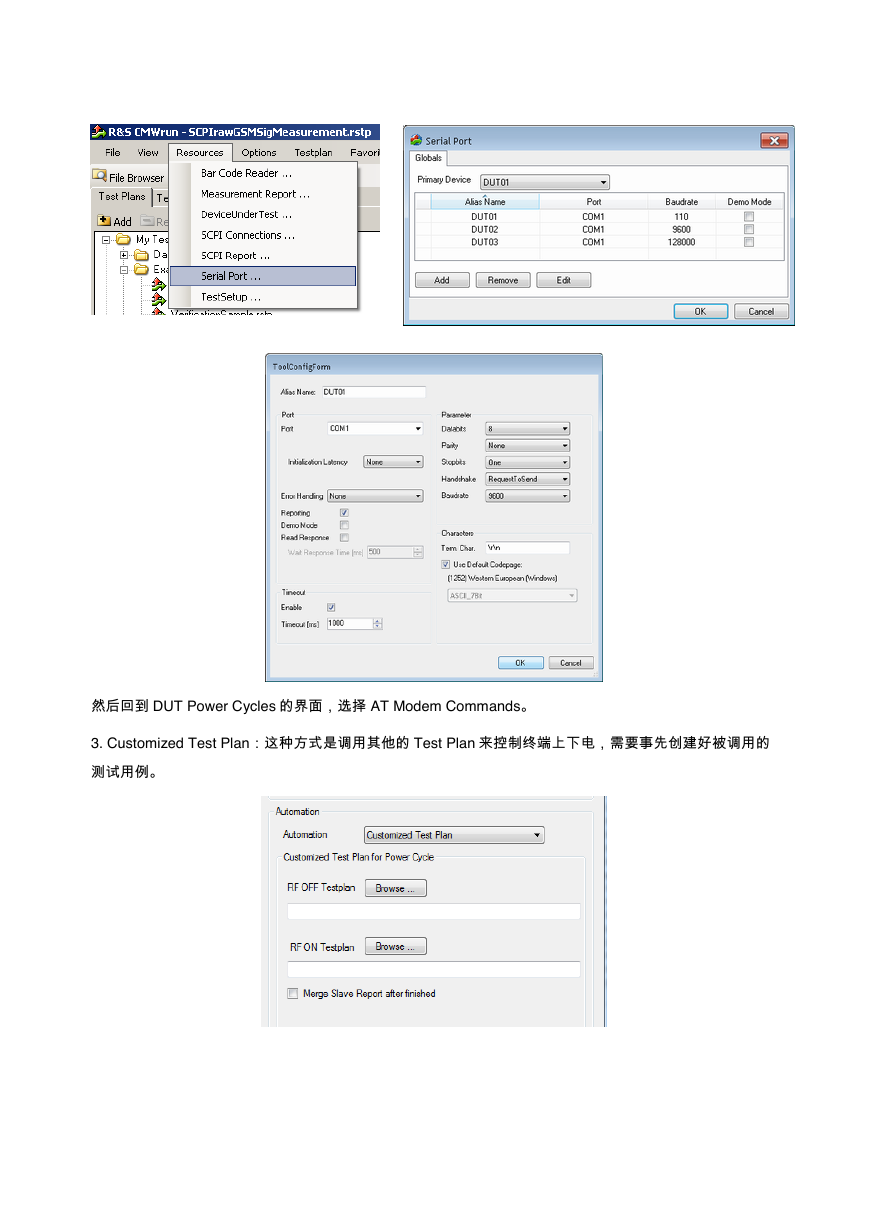Screen dimensions: 869x1228
Task: Open the Port COM1 dropdown
Action: 376,428
